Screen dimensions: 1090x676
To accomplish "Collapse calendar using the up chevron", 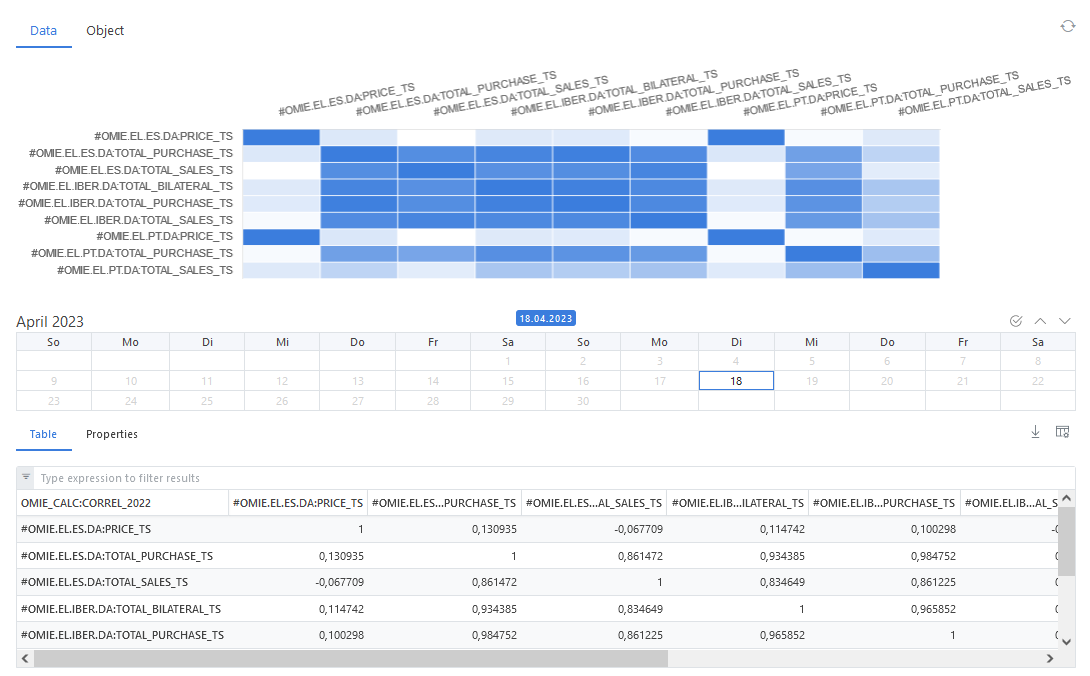I will (x=1040, y=321).
